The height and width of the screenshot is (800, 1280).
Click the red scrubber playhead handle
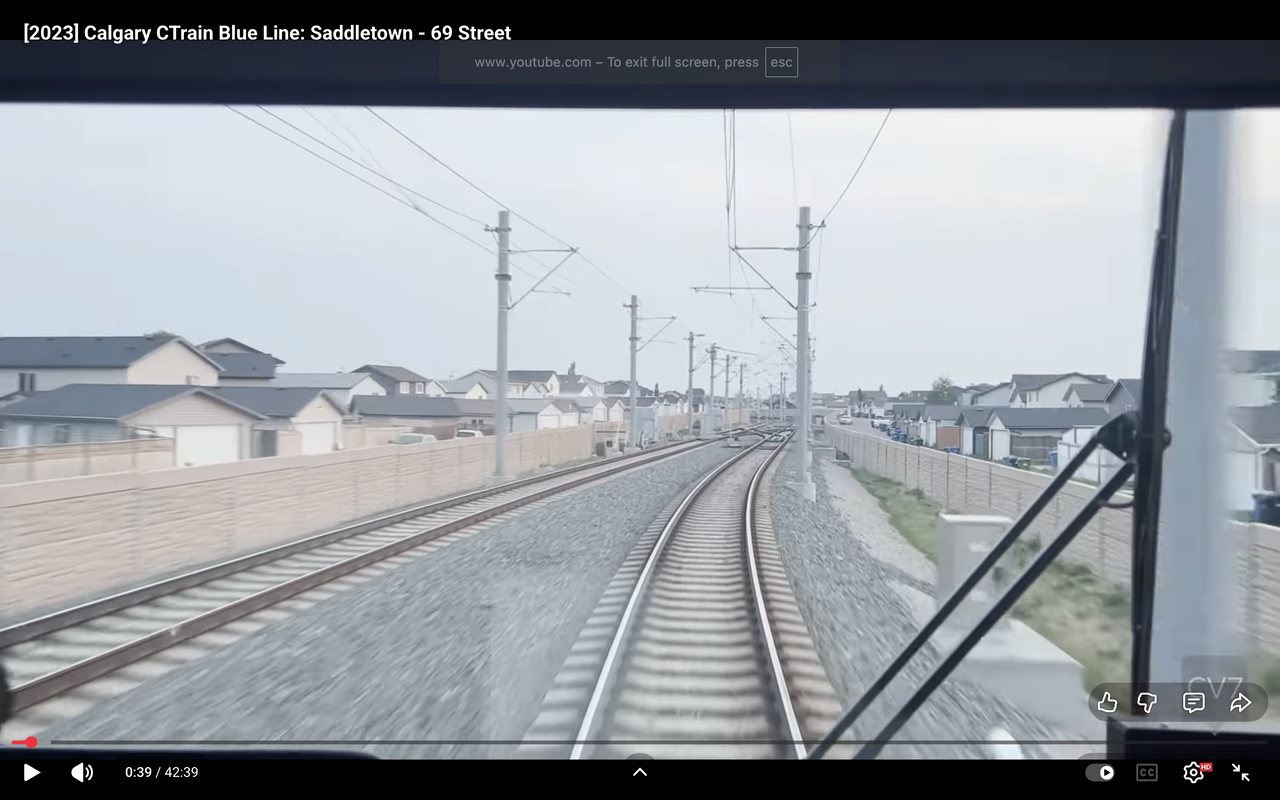[x=31, y=742]
